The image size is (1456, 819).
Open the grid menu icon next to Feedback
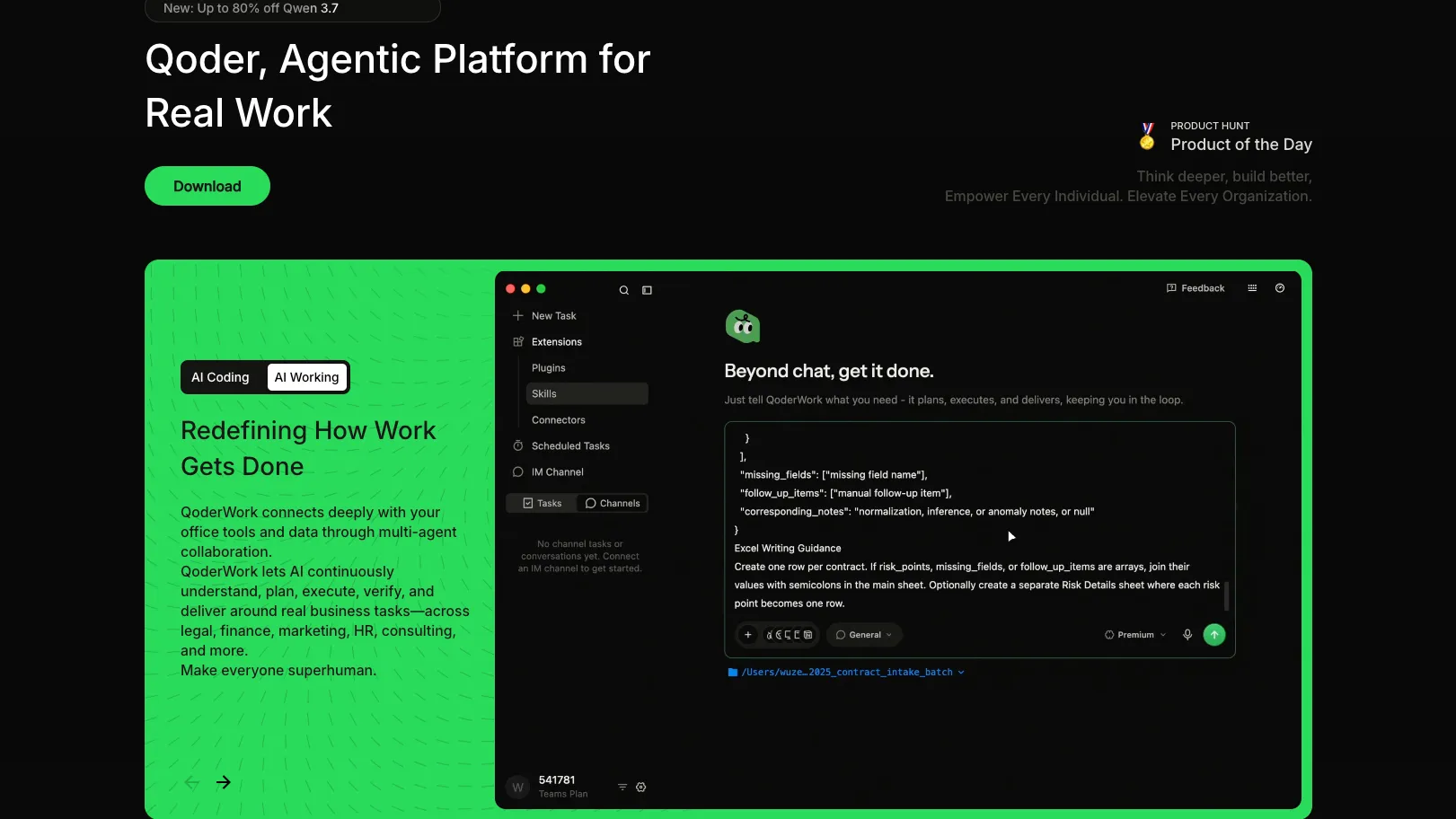click(1252, 288)
